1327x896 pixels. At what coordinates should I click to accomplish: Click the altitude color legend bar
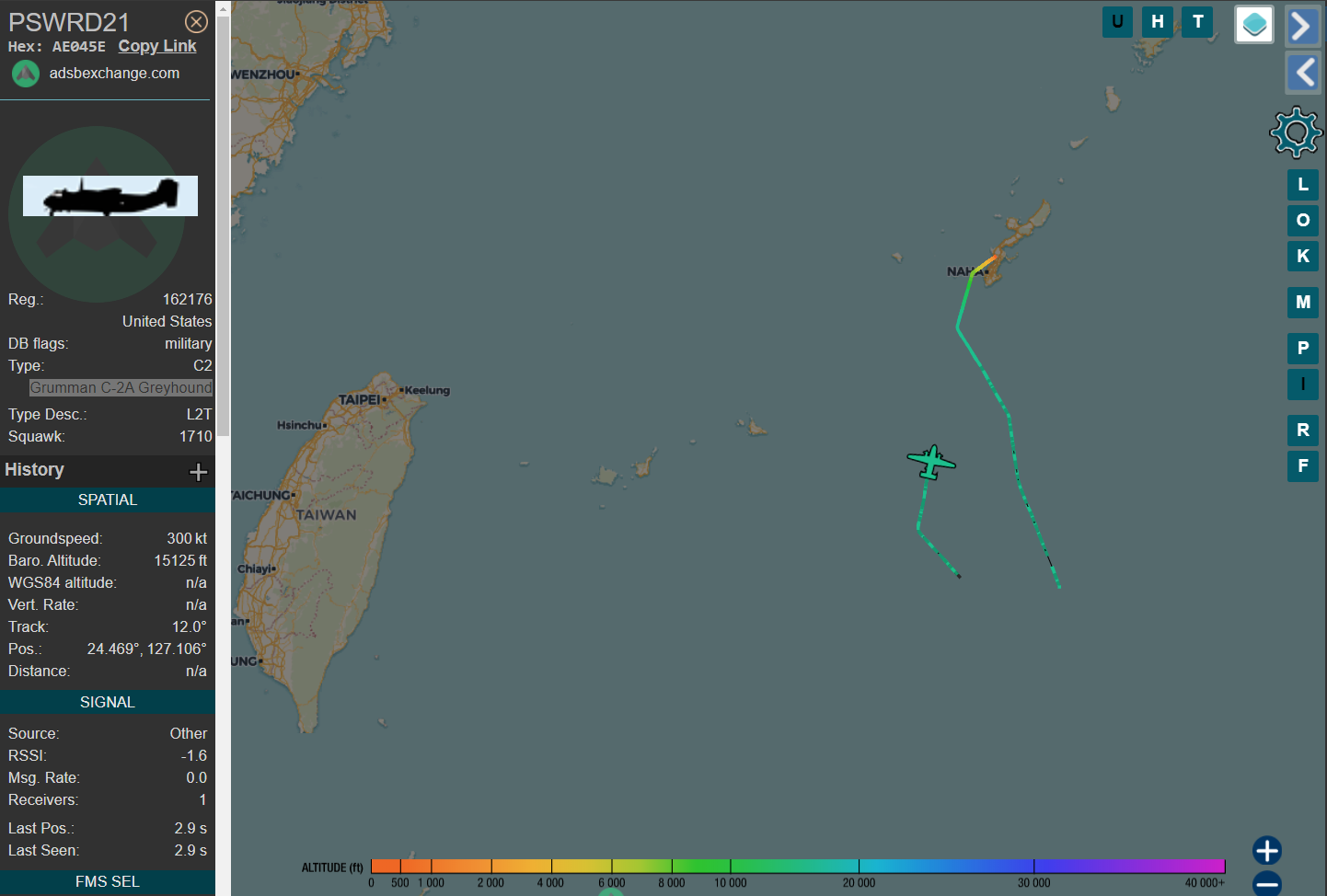pyautogui.click(x=798, y=866)
